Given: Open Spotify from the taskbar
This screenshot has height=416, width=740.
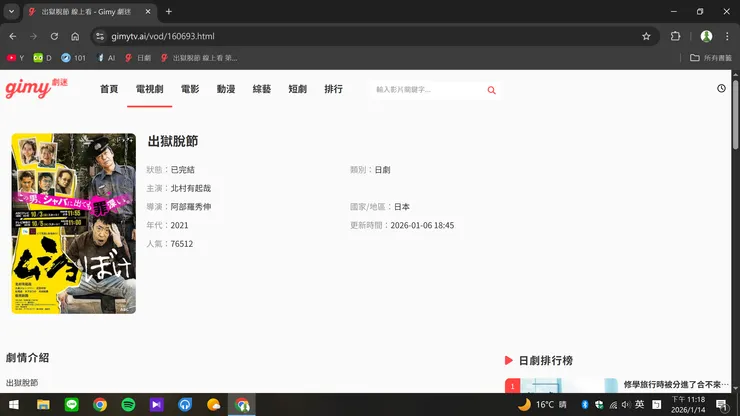Looking at the screenshot, I should (x=128, y=405).
